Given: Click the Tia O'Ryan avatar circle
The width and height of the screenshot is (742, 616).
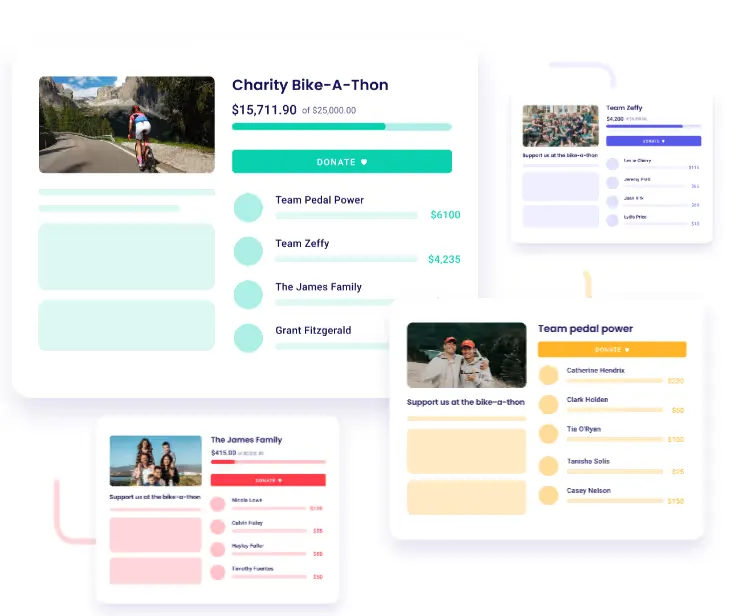Looking at the screenshot, I should [x=548, y=434].
